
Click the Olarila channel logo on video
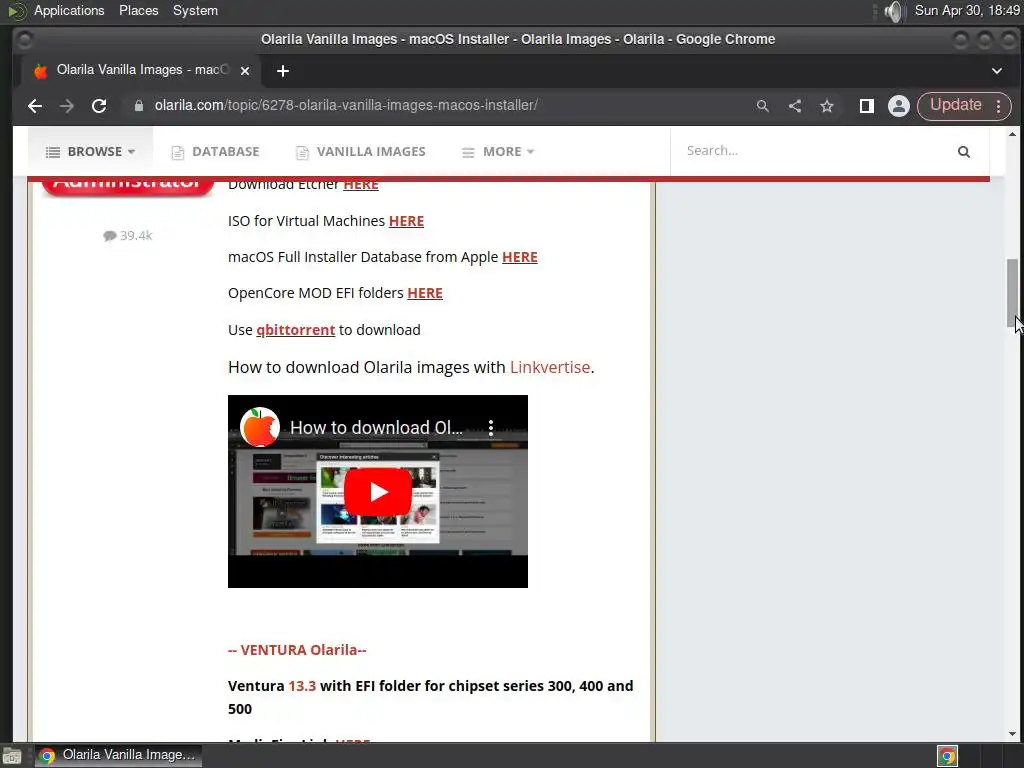(260, 428)
